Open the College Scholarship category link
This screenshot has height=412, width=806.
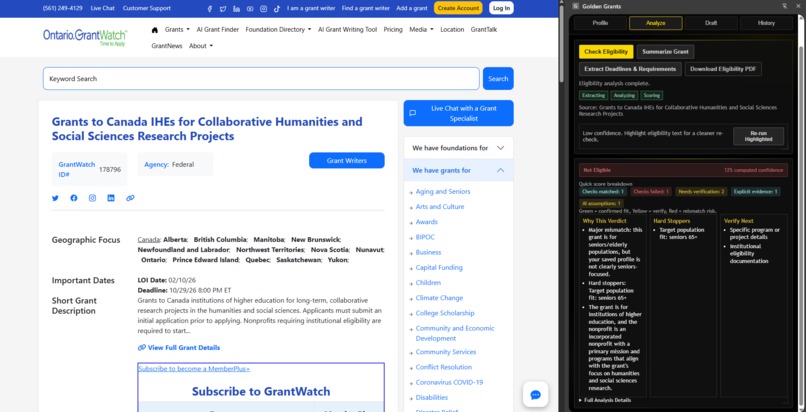445,313
